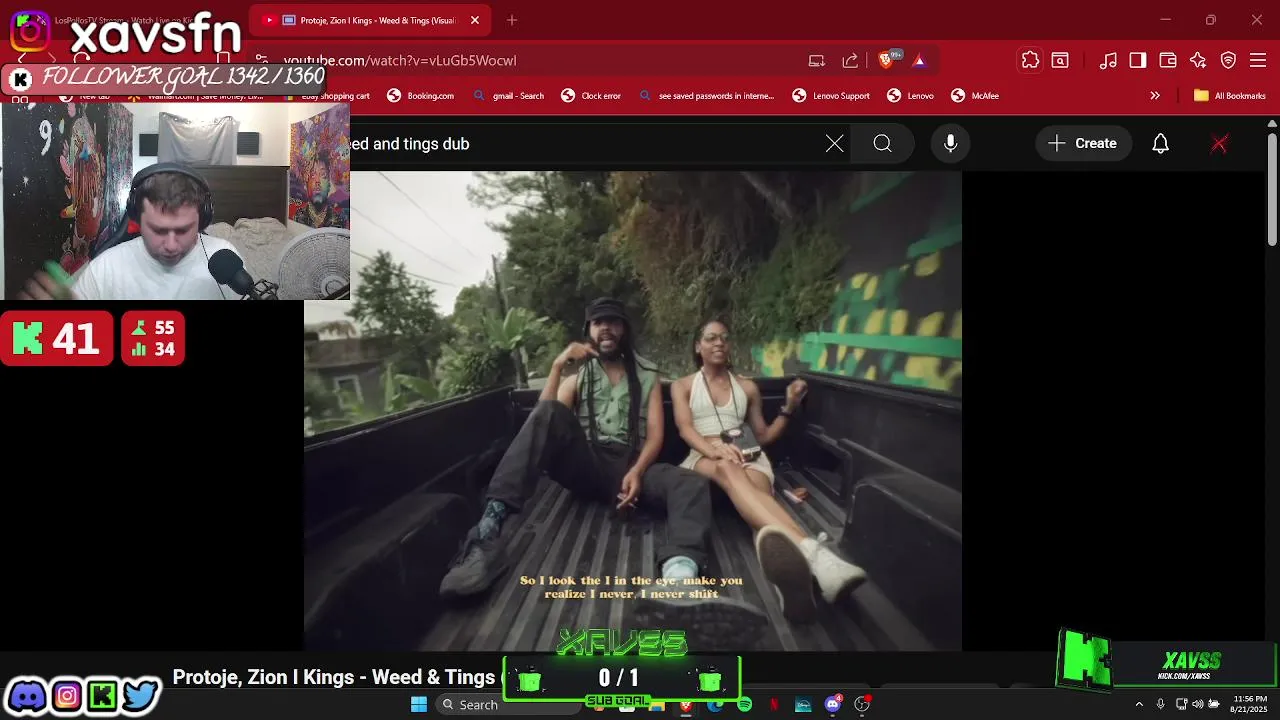Click the YouTube search magnifier button
The width and height of the screenshot is (1280, 720).
[x=883, y=144]
